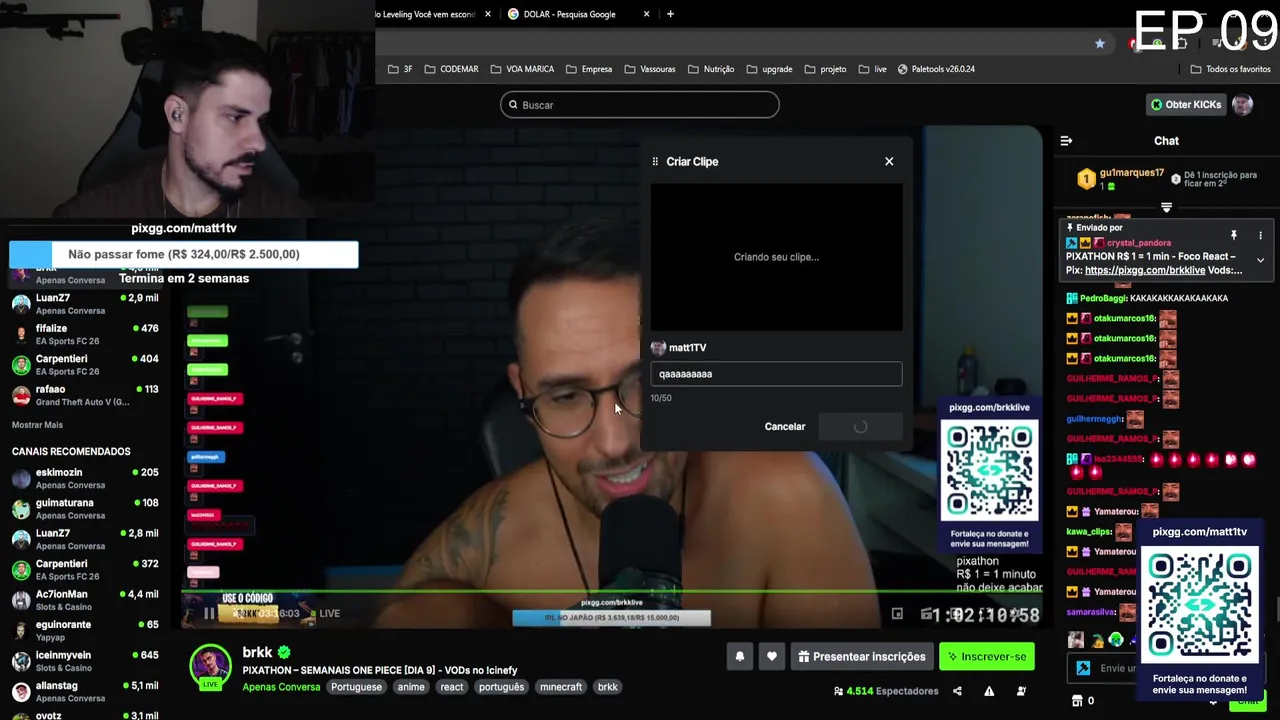Click the Apenas Conversa category link

pyautogui.click(x=281, y=687)
